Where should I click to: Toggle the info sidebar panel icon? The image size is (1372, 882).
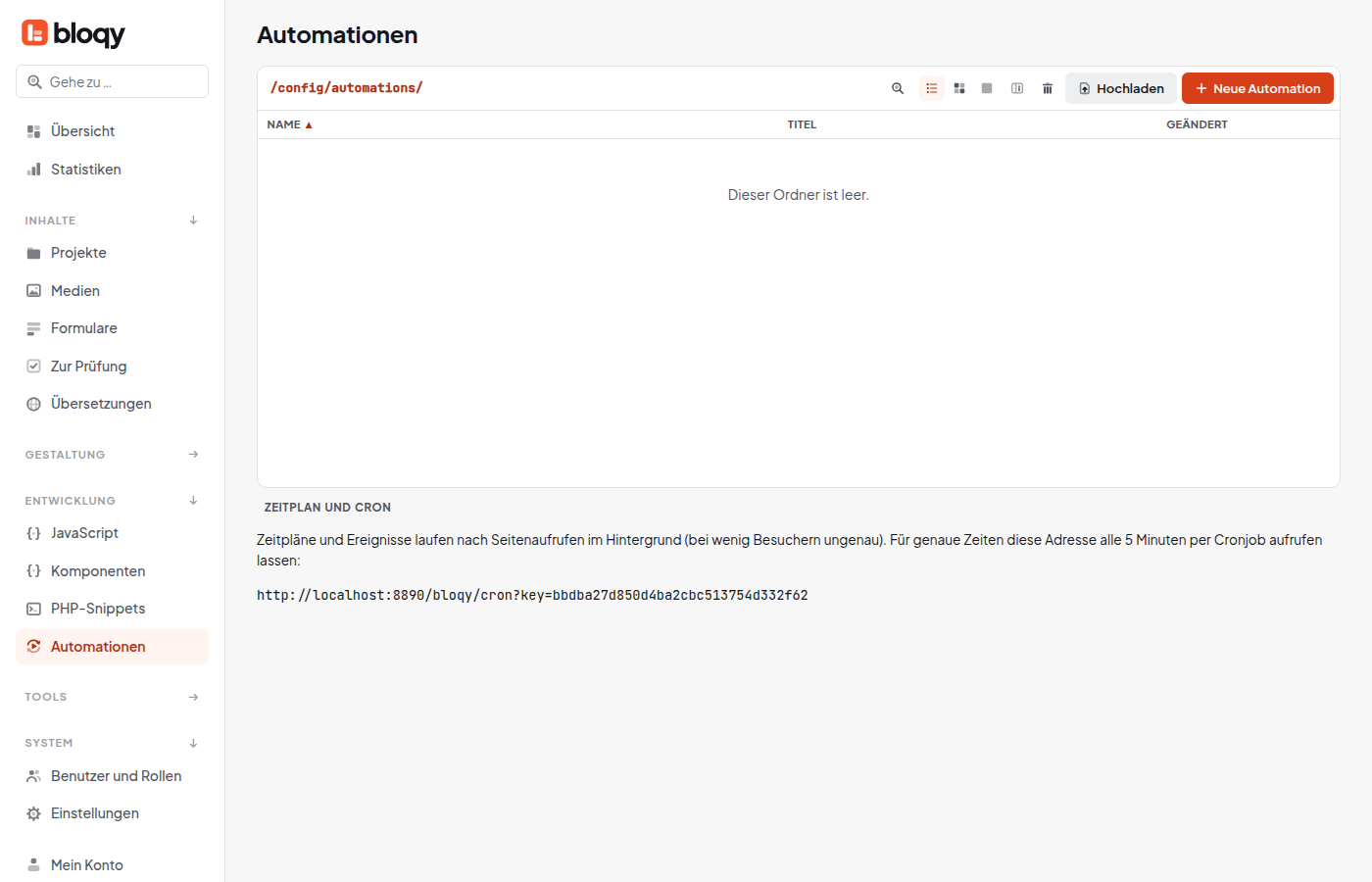1017,88
